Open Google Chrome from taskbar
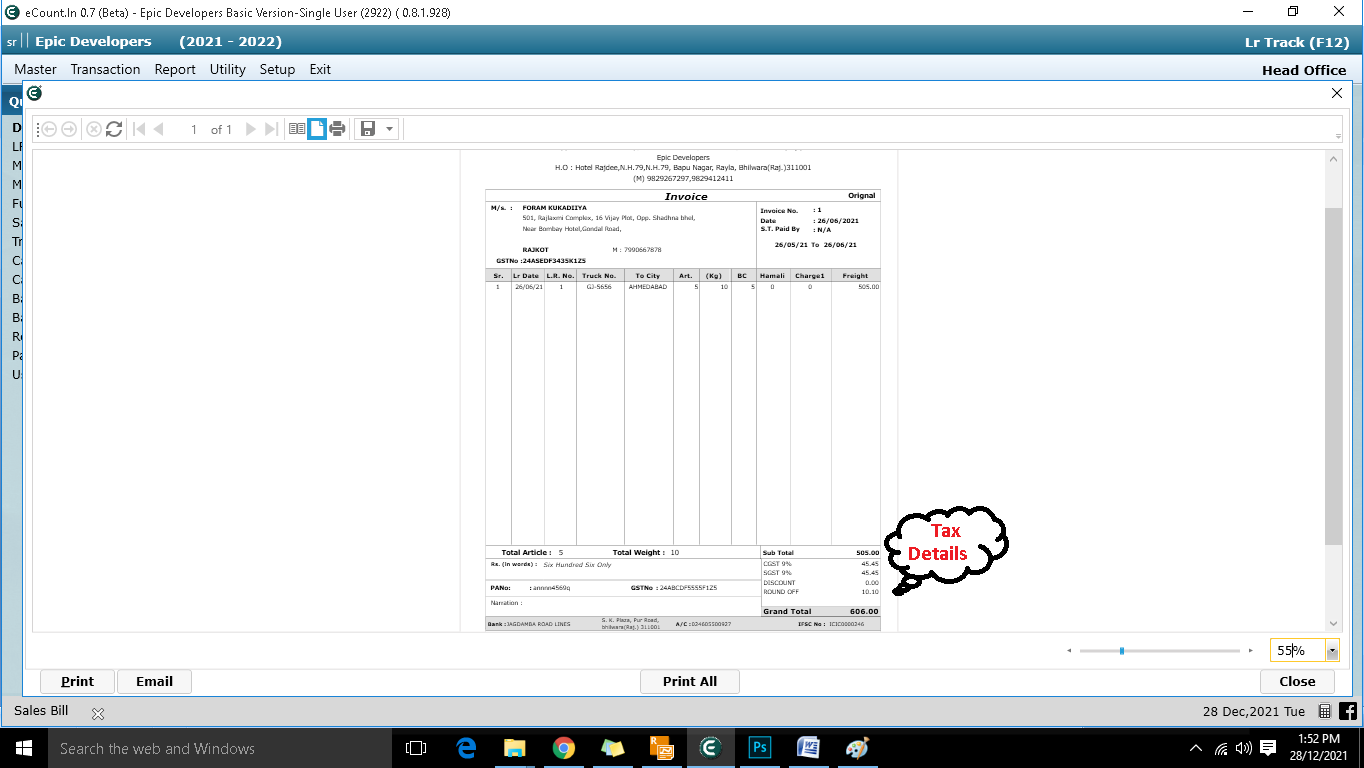Viewport: 1364px width, 768px height. point(564,748)
